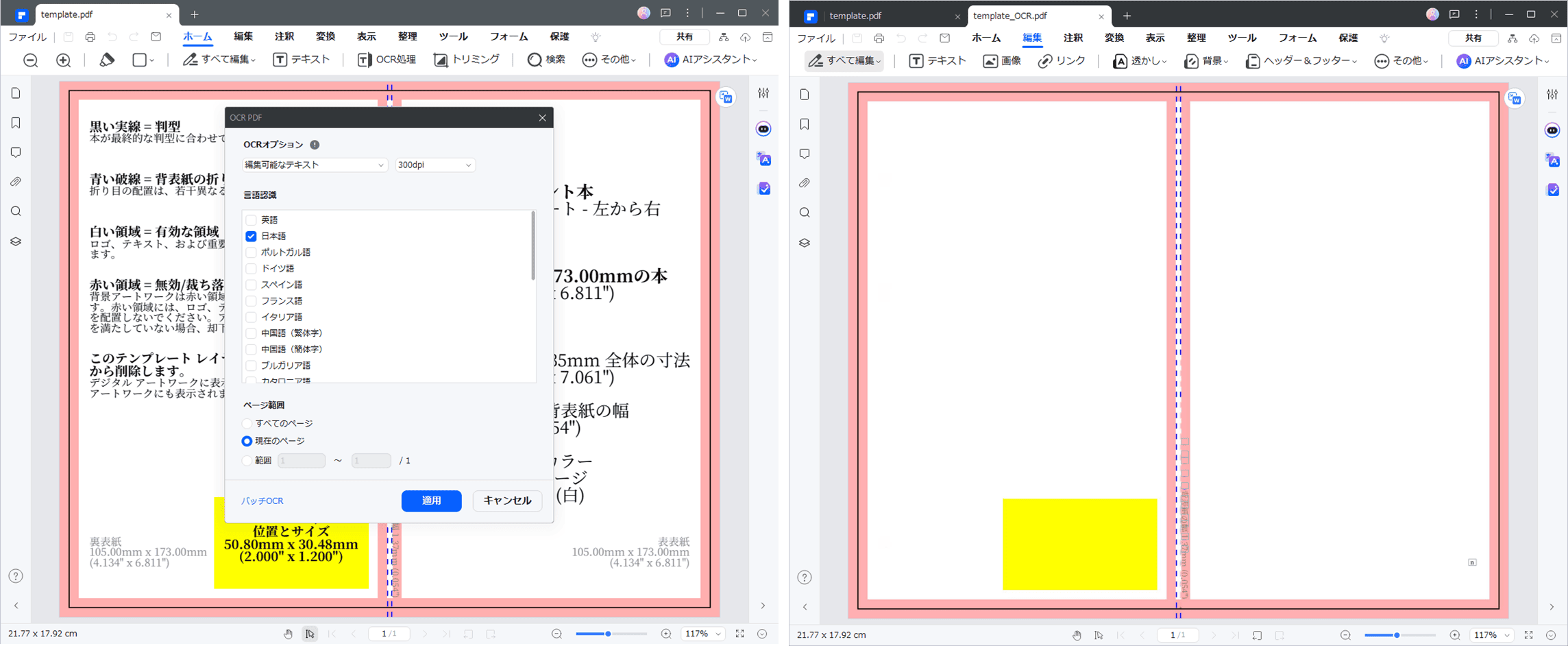
Task: Select すべてのページ radio button
Action: pyautogui.click(x=247, y=424)
